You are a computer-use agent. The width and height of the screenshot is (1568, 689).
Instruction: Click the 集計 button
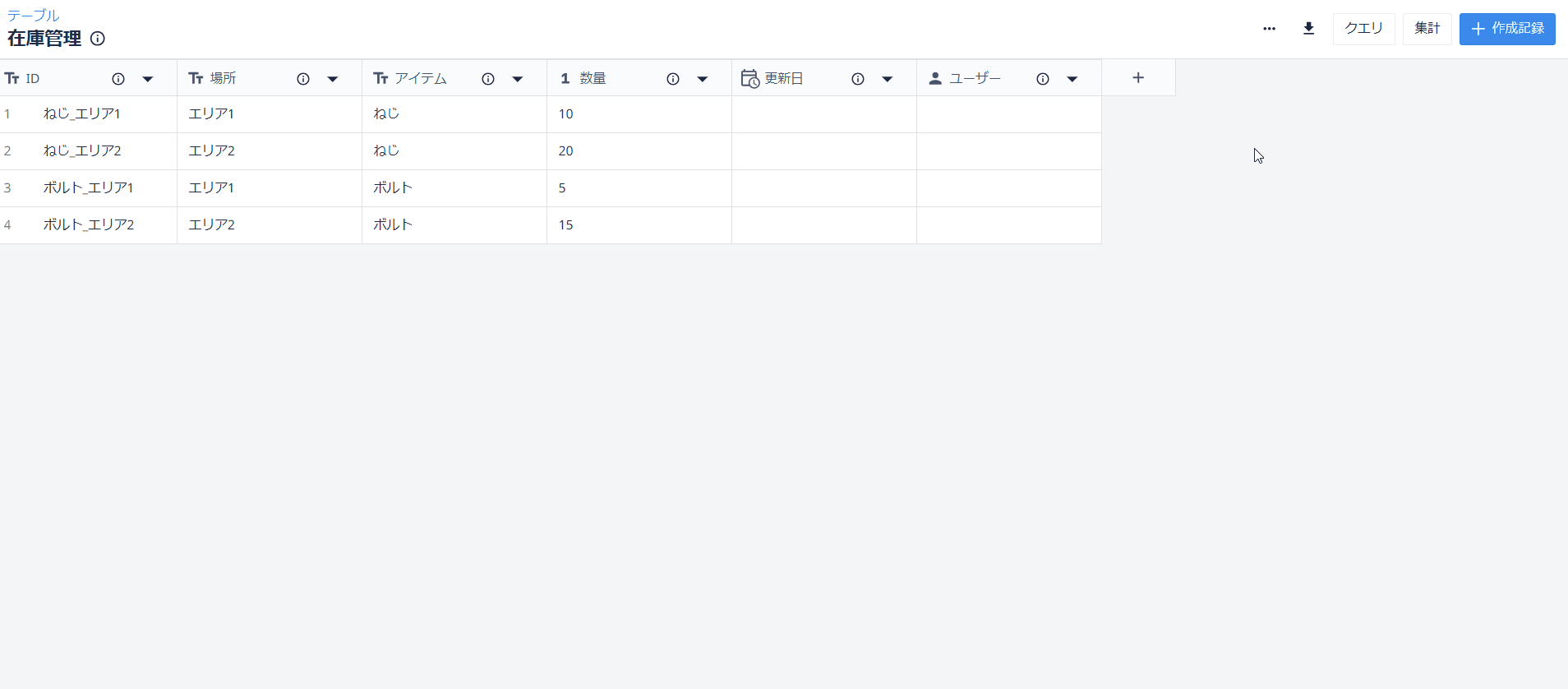[1427, 29]
